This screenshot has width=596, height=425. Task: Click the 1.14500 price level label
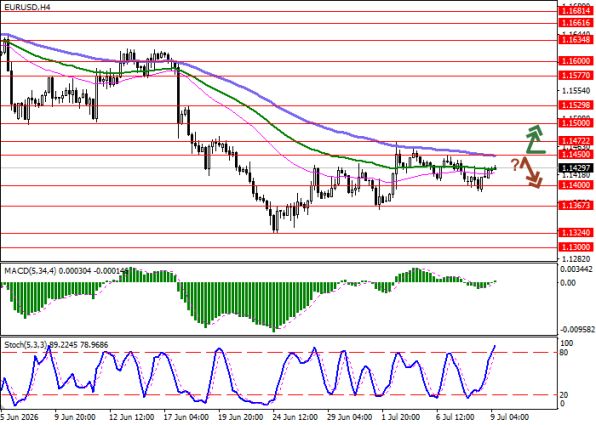point(576,154)
